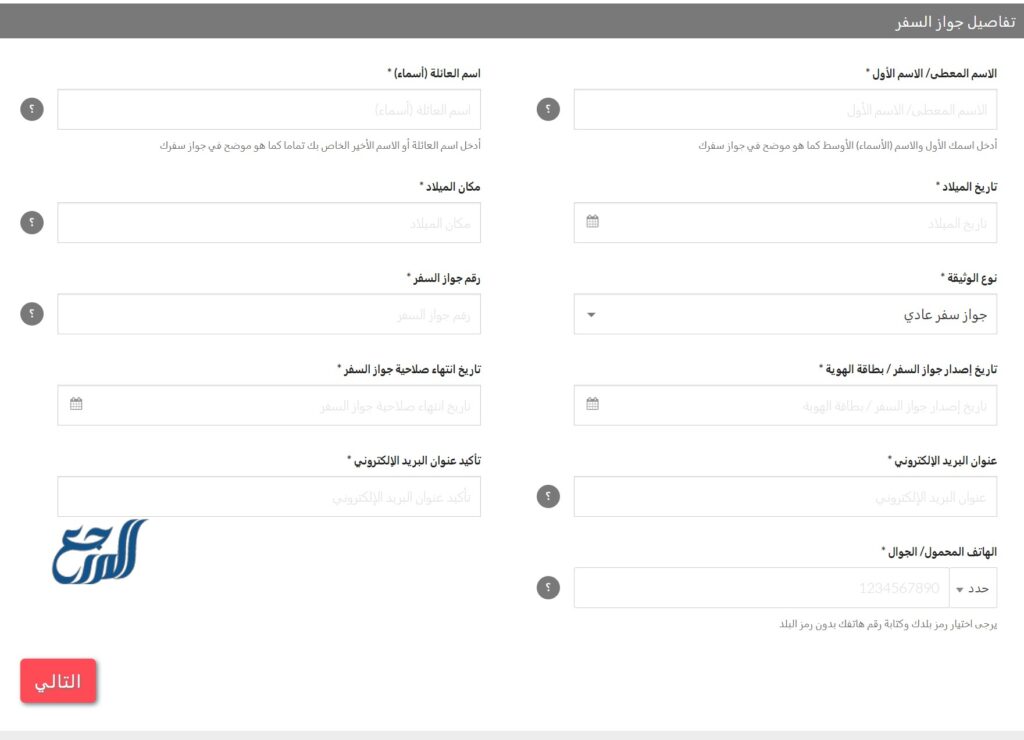Click the confirm email address input field

click(270, 495)
